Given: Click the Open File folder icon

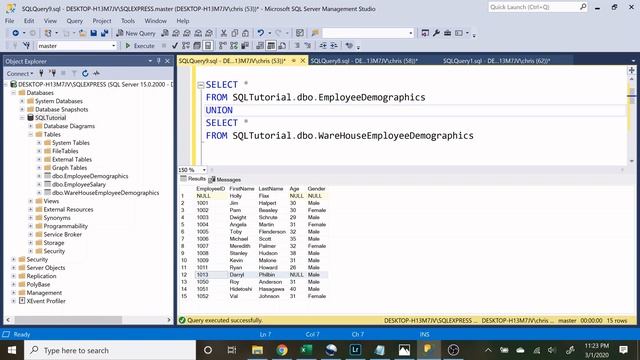Looking at the screenshot, I should coord(82,33).
